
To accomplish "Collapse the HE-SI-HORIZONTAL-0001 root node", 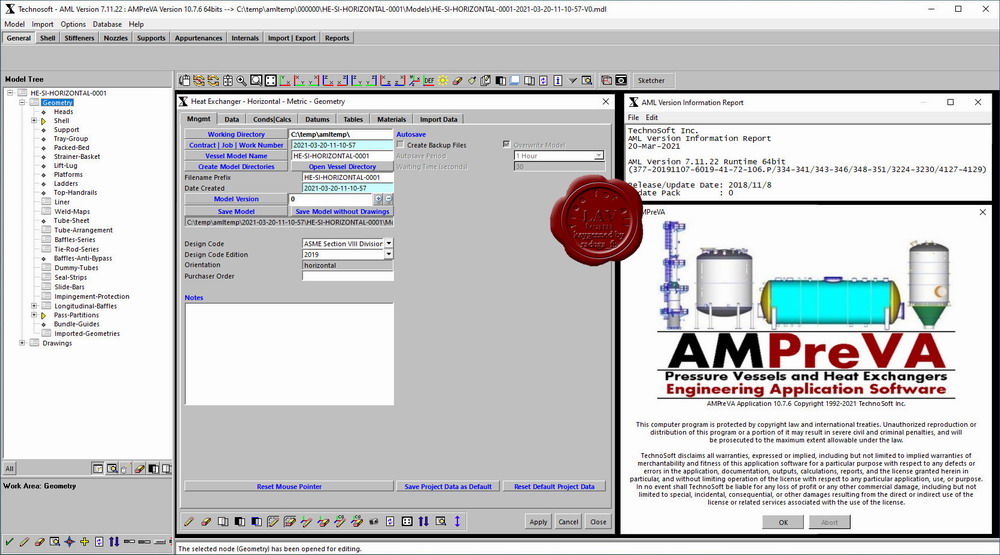I will coord(10,93).
